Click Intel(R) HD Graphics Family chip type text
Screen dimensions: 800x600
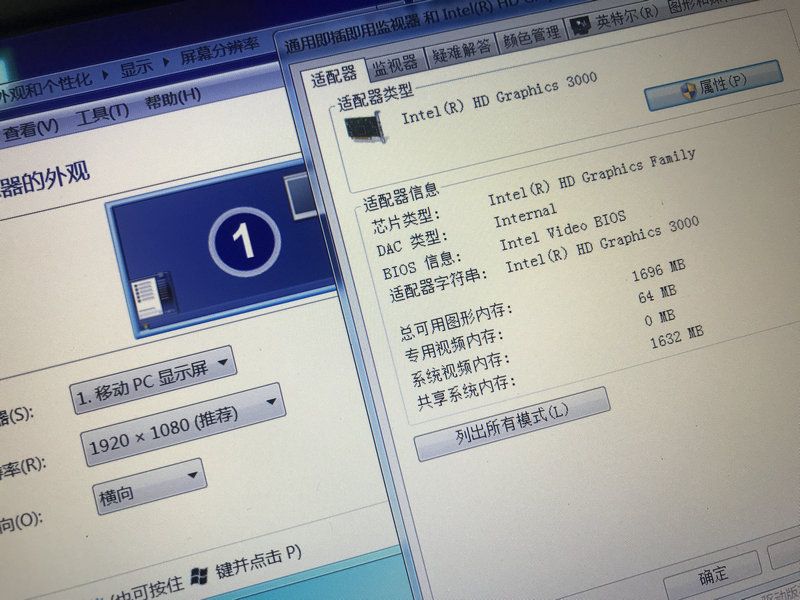(592, 177)
